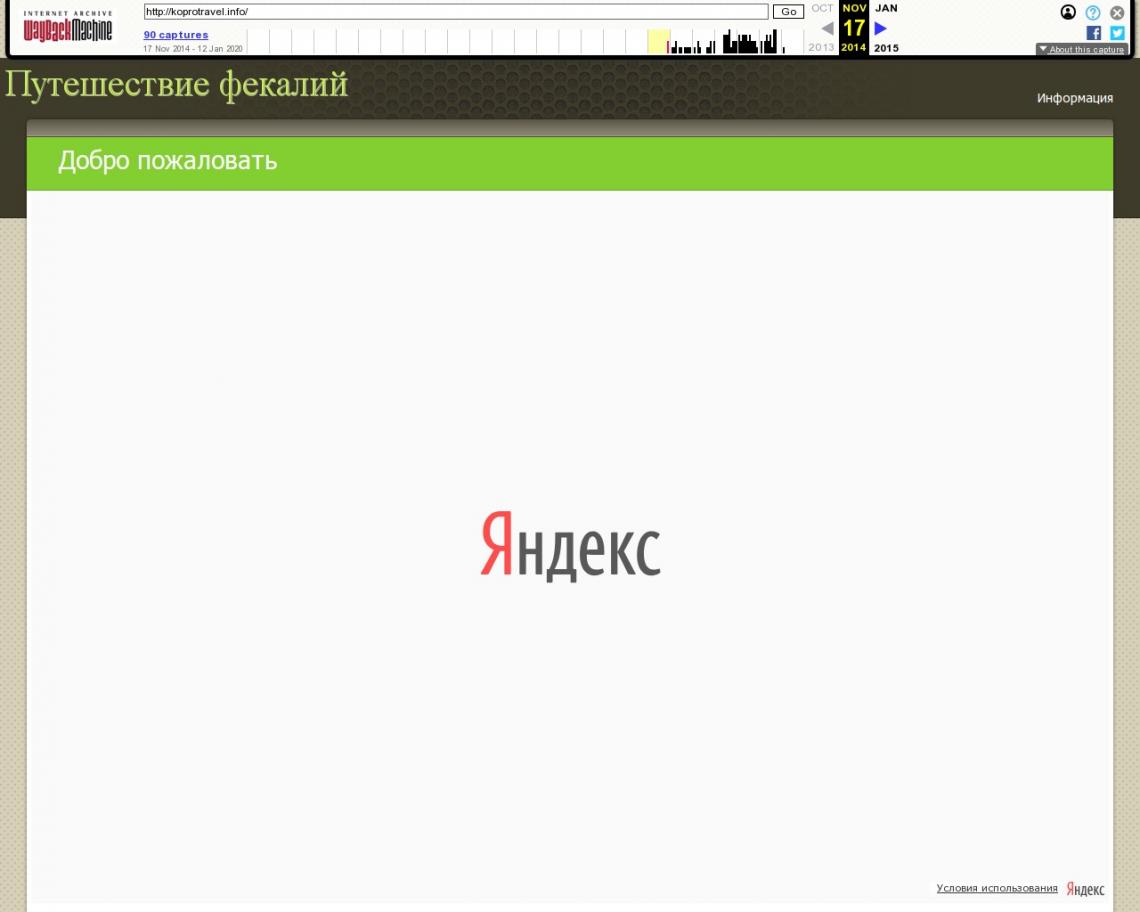The image size is (1140, 912).
Task: Go to the next capture with the blue arrow
Action: click(880, 28)
